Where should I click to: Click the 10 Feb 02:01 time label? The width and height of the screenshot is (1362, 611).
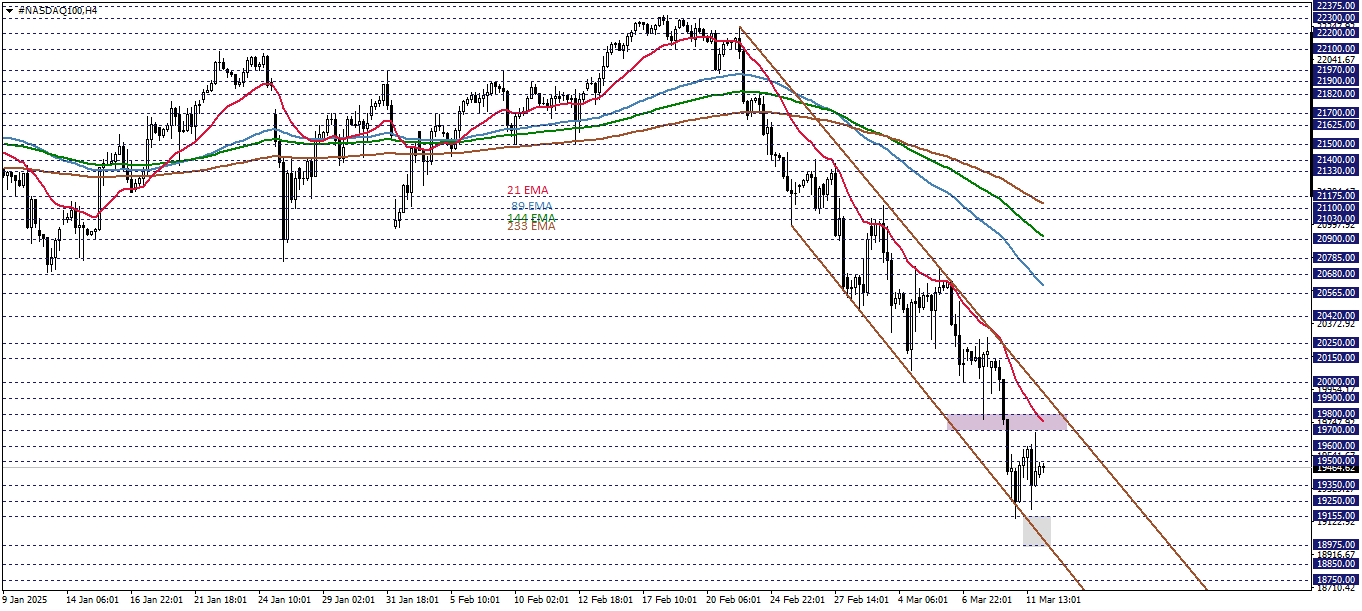[x=541, y=600]
